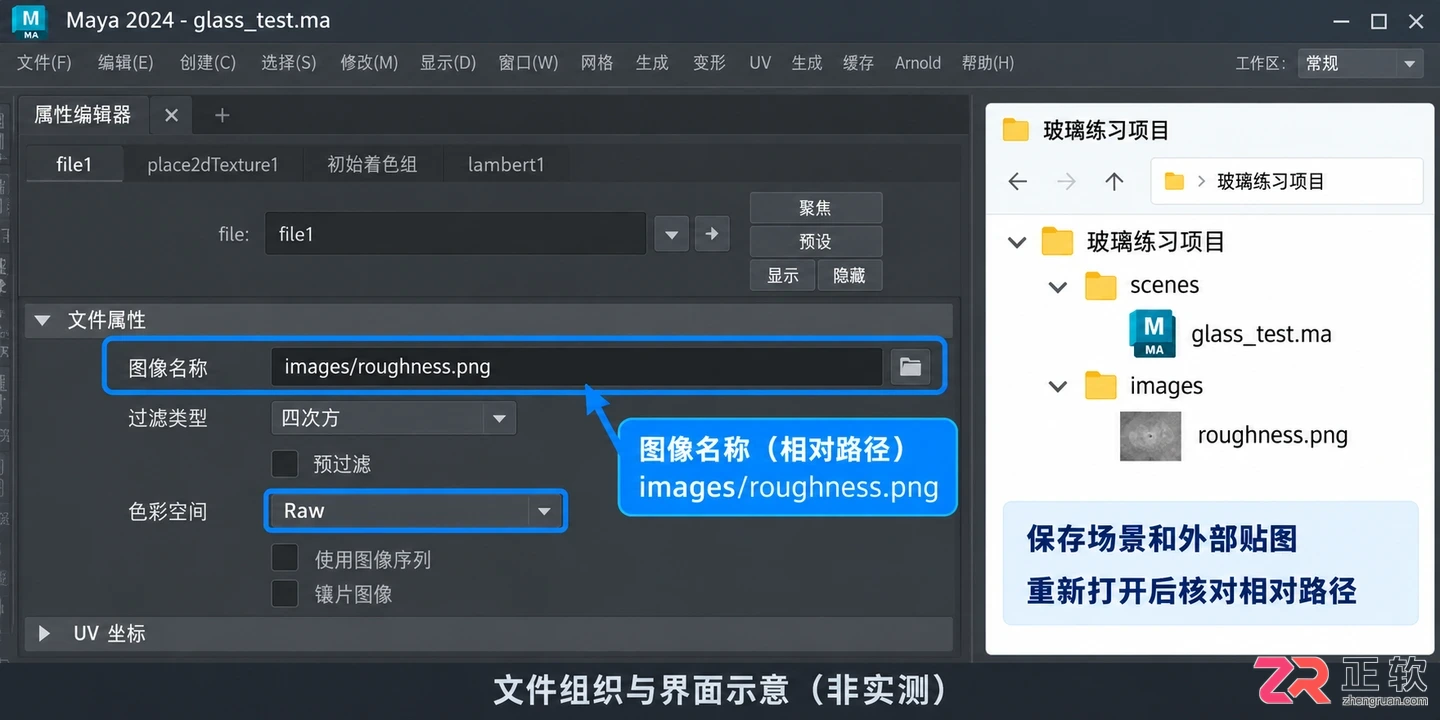Click the file name field showing file1
The width and height of the screenshot is (1440, 720).
tap(455, 234)
